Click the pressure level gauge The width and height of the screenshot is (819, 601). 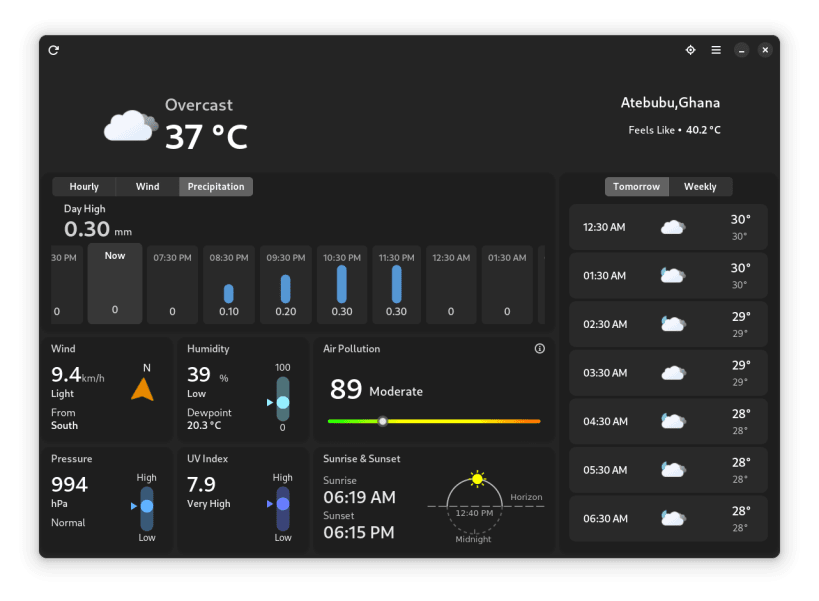point(147,509)
